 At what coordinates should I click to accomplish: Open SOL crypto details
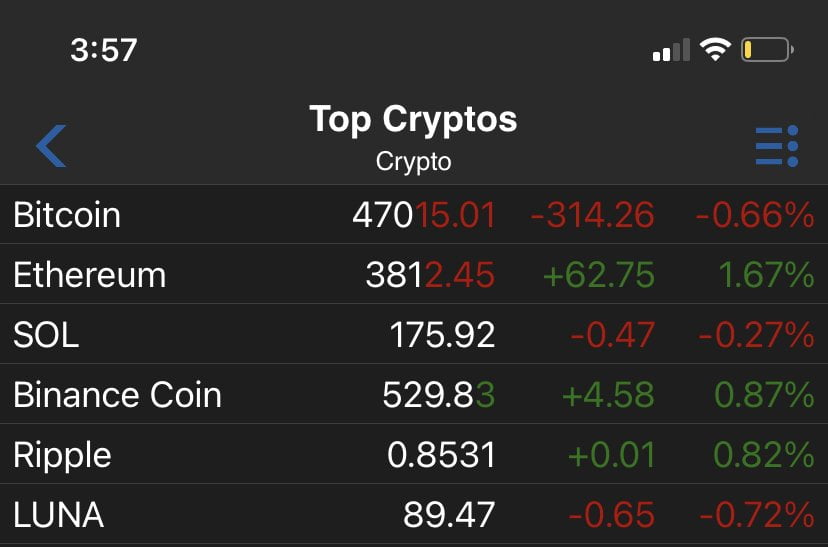pos(46,335)
